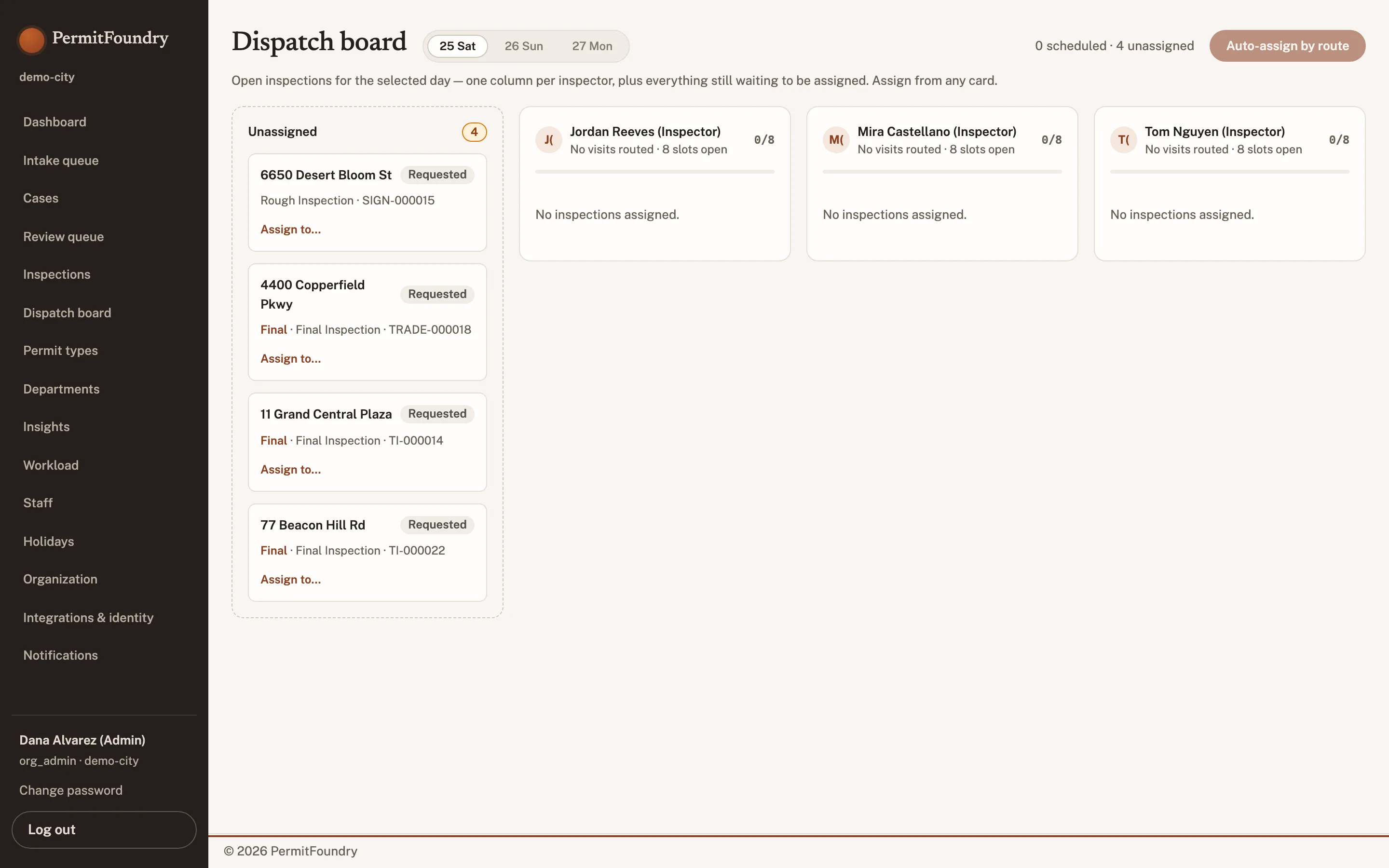Click Jordan Reeves avatar badge
This screenshot has width=1389, height=868.
(x=549, y=140)
